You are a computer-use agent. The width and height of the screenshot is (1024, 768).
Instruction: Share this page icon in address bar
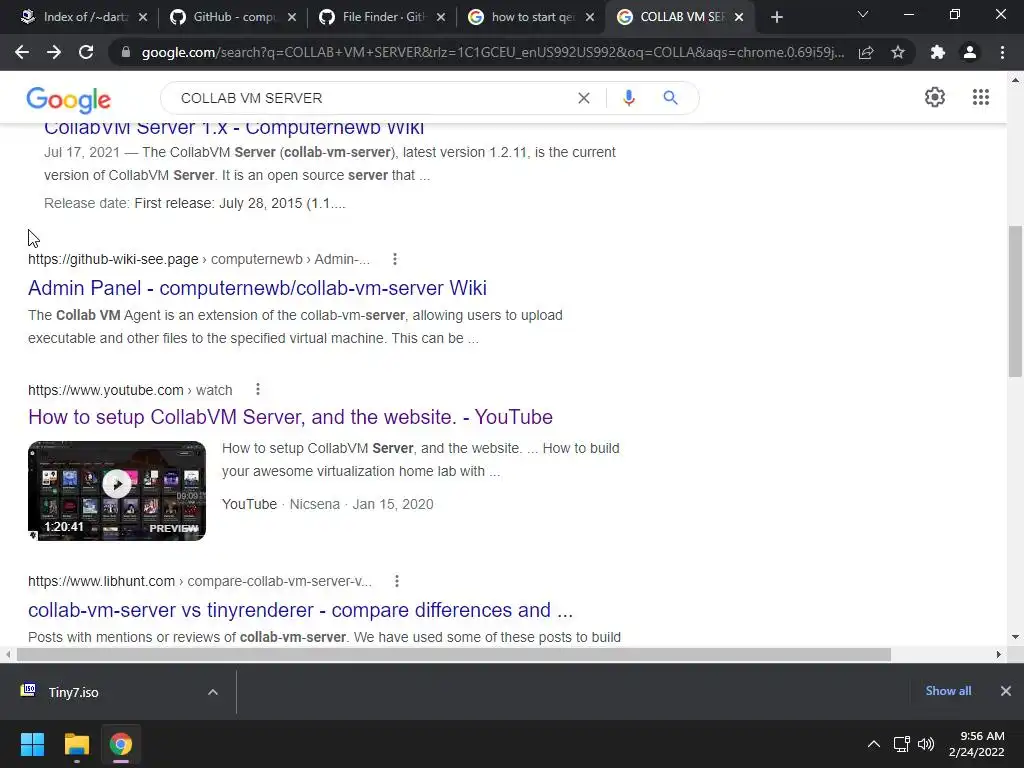point(866,52)
